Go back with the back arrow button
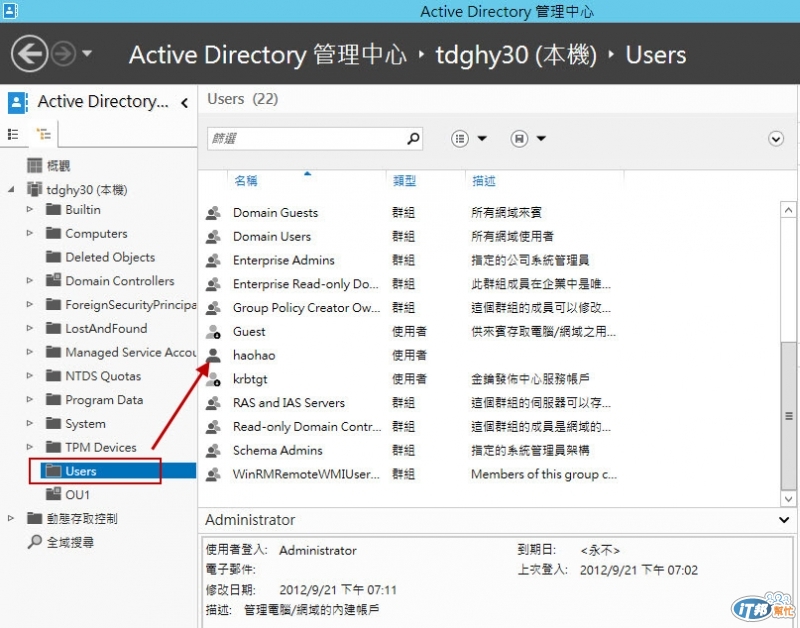This screenshot has width=800, height=628. click(29, 54)
